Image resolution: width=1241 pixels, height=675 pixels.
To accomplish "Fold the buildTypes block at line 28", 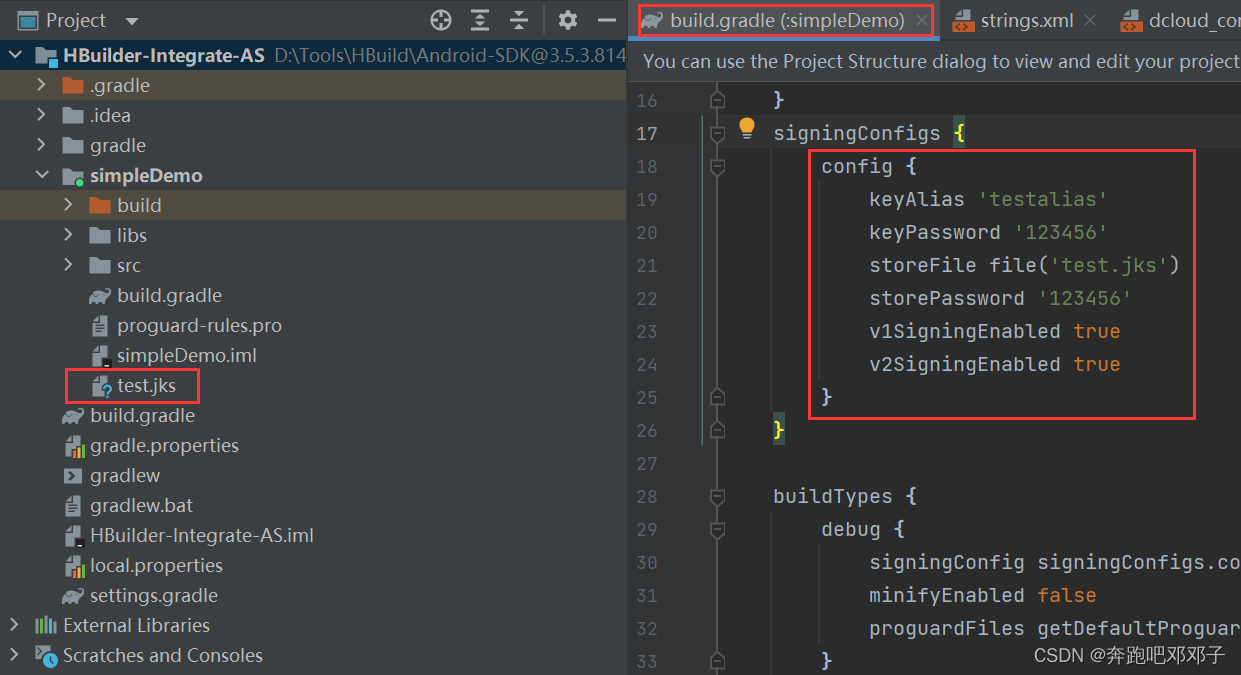I will click(717, 496).
